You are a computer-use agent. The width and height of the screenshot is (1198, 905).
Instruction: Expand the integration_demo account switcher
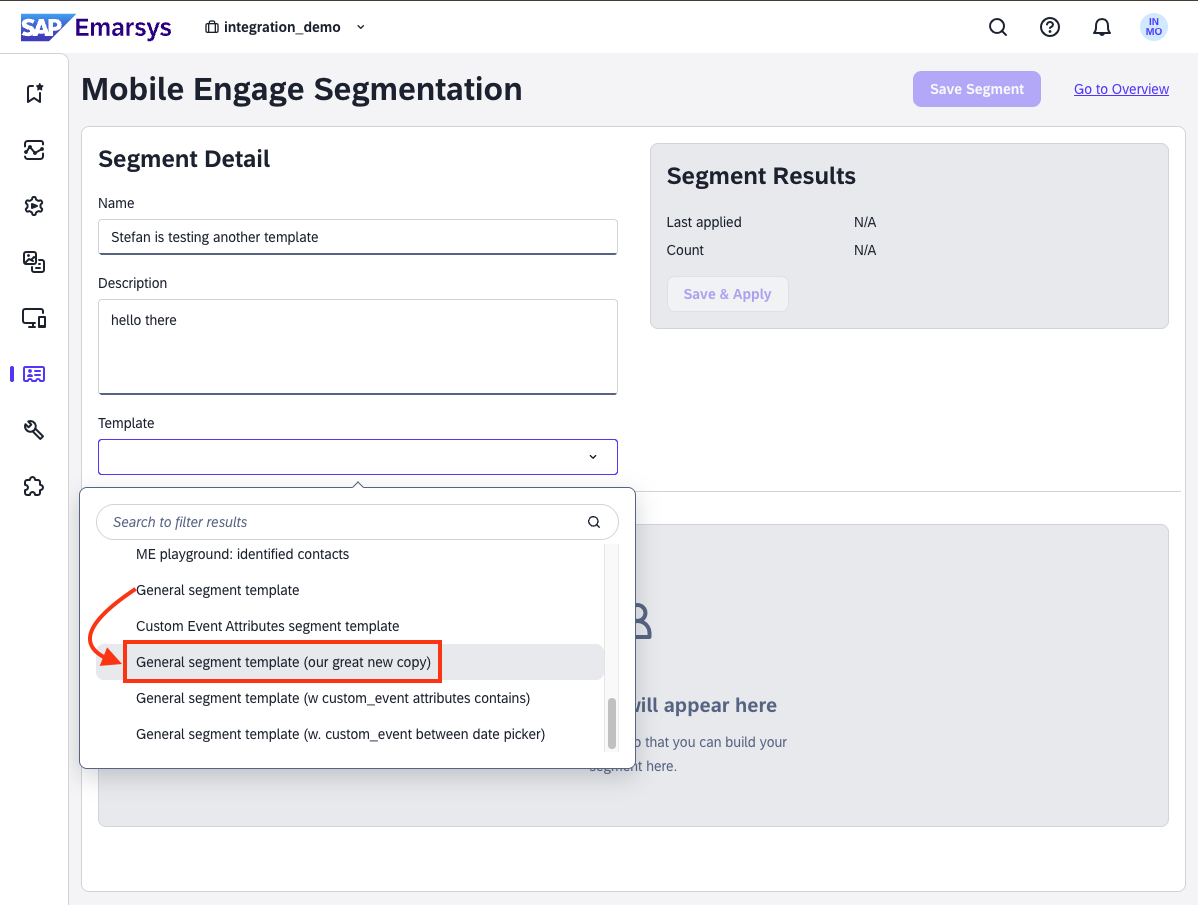(x=285, y=27)
